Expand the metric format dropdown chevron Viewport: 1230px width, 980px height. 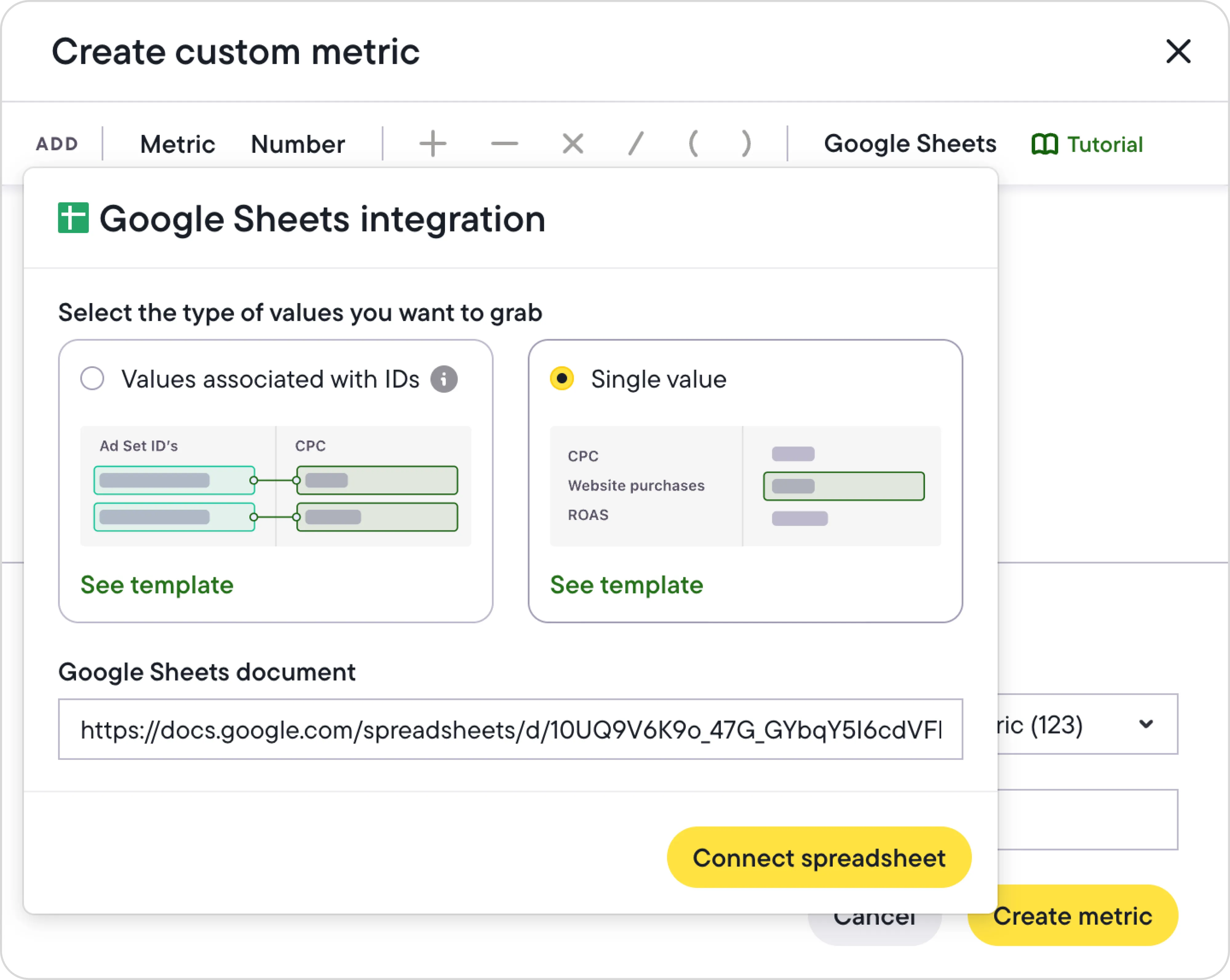point(1145,725)
